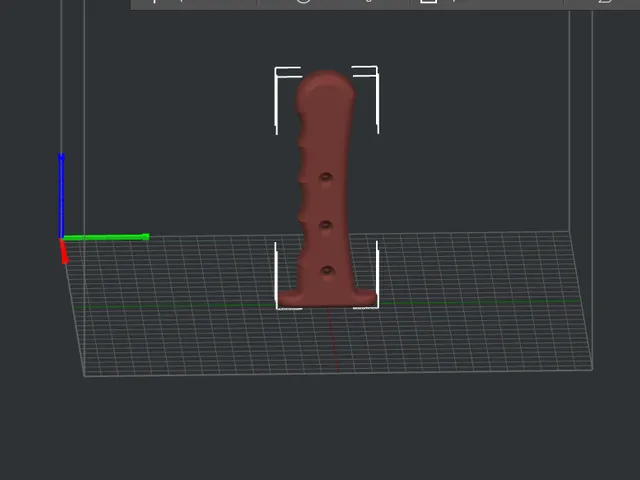The width and height of the screenshot is (640, 480).
Task: Click the green Y axis of the gizmo
Action: (106, 237)
